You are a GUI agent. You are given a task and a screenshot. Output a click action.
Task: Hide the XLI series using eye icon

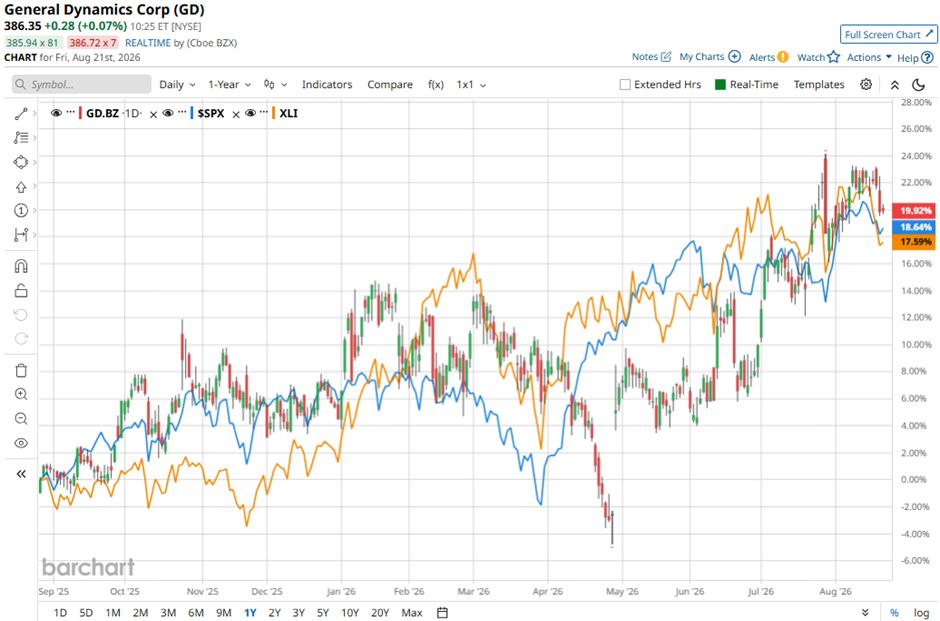[251, 113]
